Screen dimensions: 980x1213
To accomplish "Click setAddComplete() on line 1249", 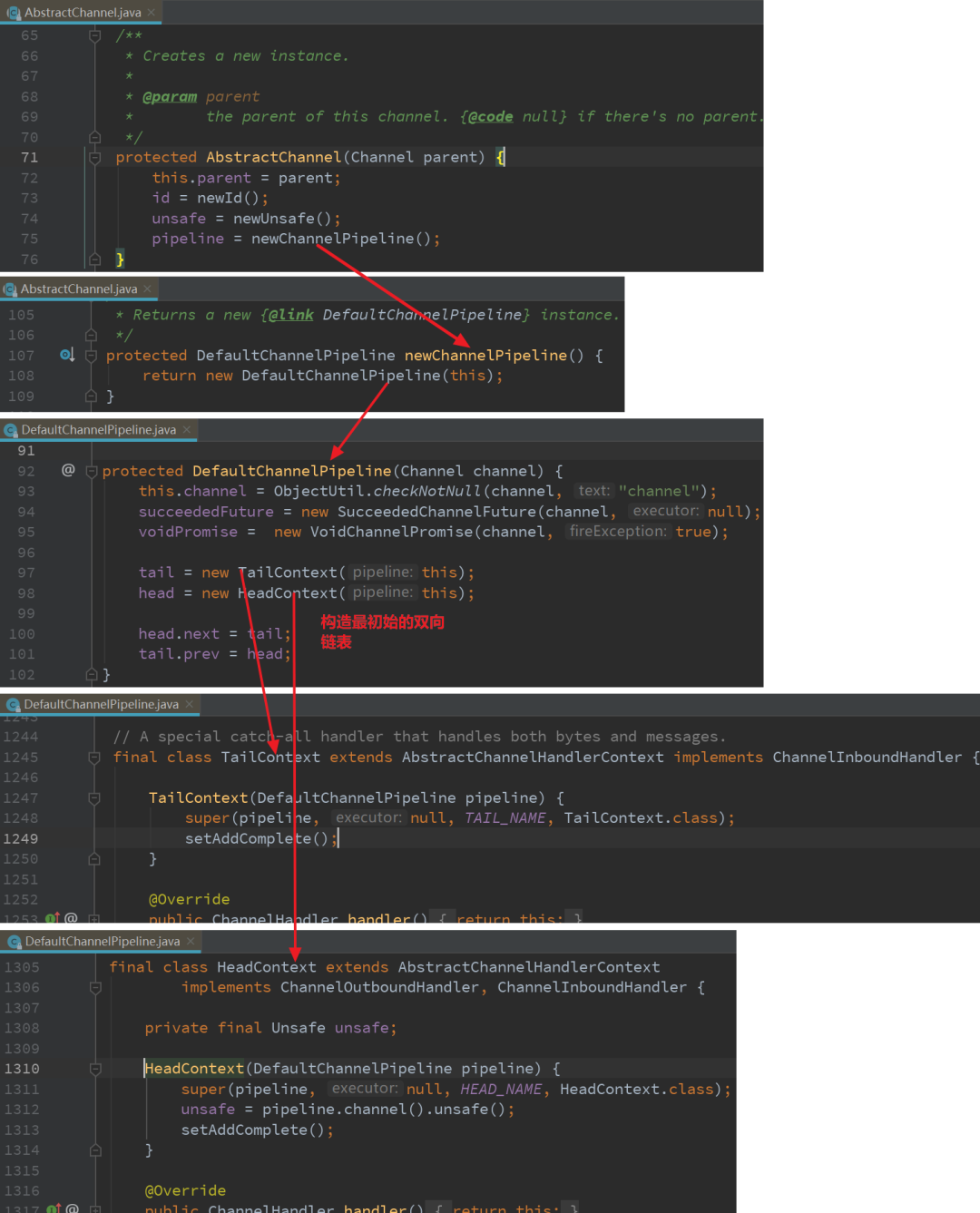I will tap(257, 838).
